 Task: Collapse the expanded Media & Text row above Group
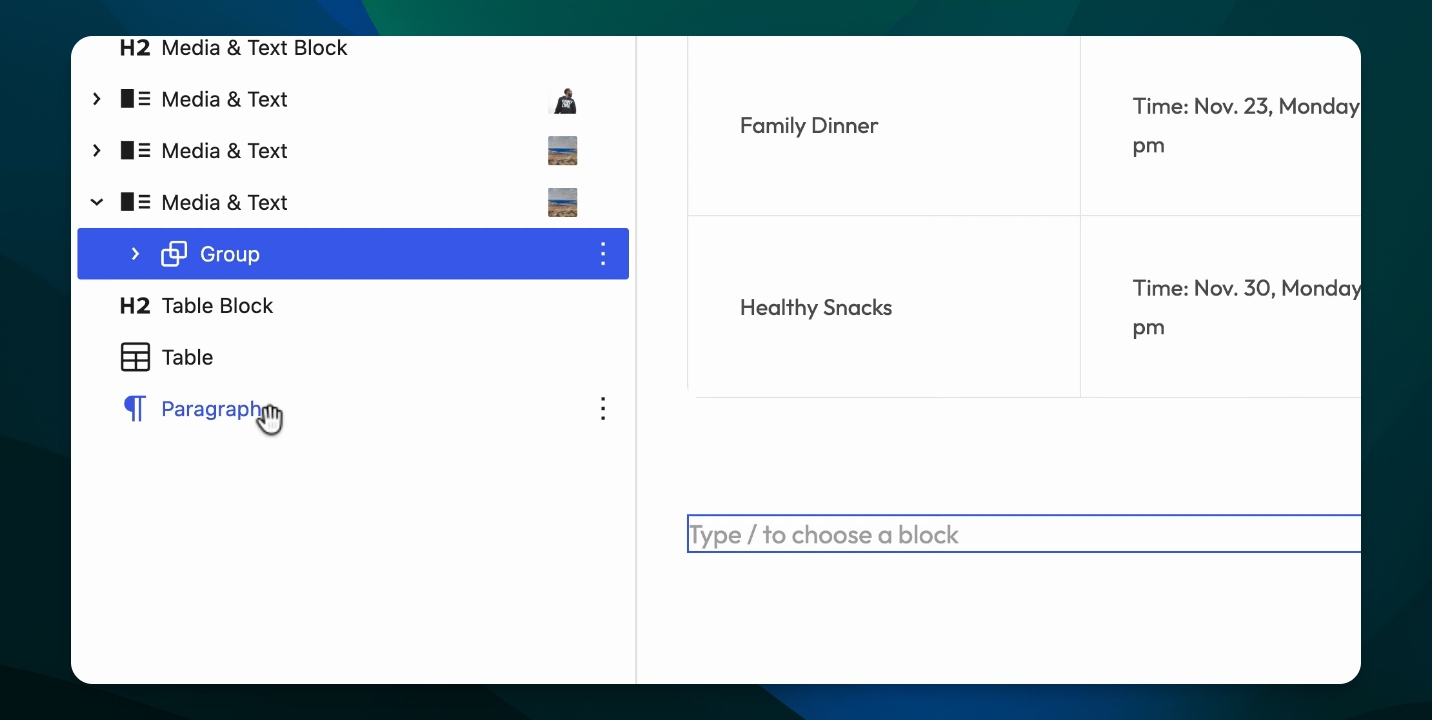96,202
